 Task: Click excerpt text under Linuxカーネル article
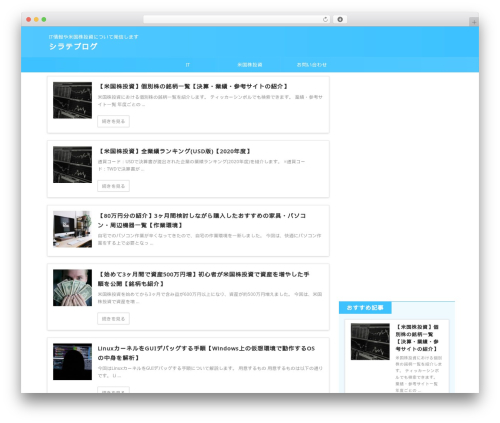pos(210,372)
